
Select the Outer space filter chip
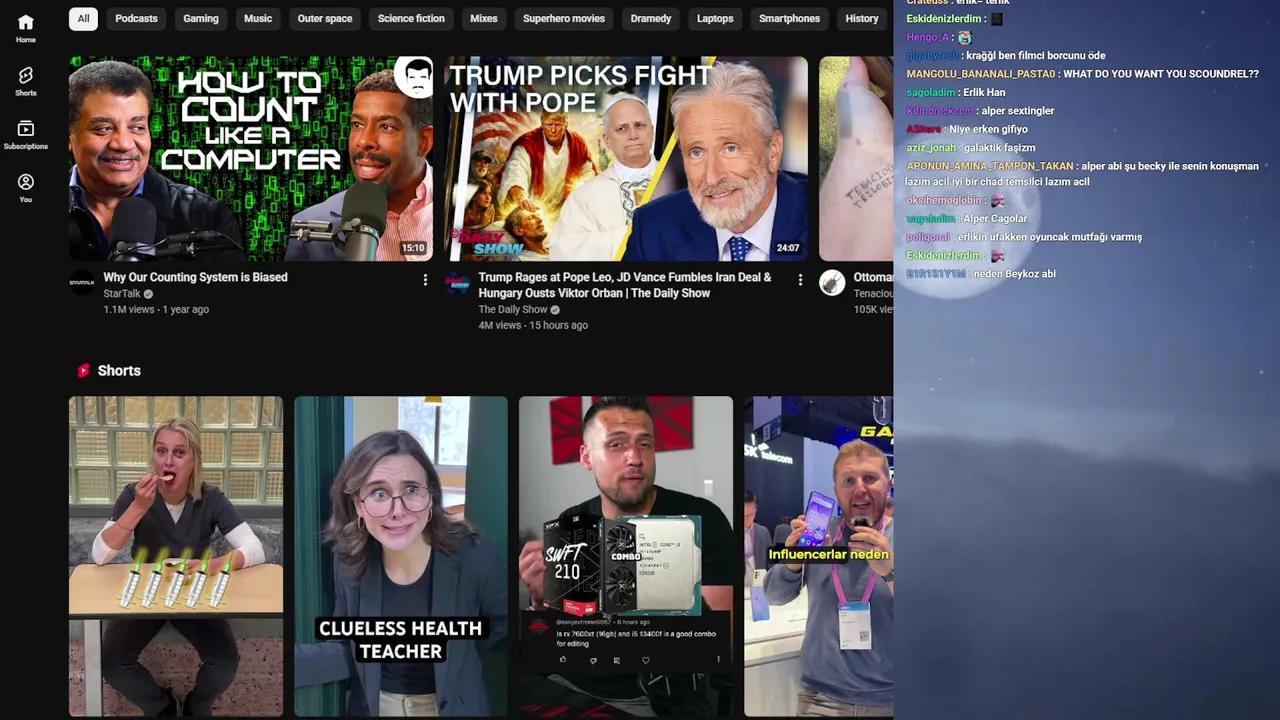(325, 18)
